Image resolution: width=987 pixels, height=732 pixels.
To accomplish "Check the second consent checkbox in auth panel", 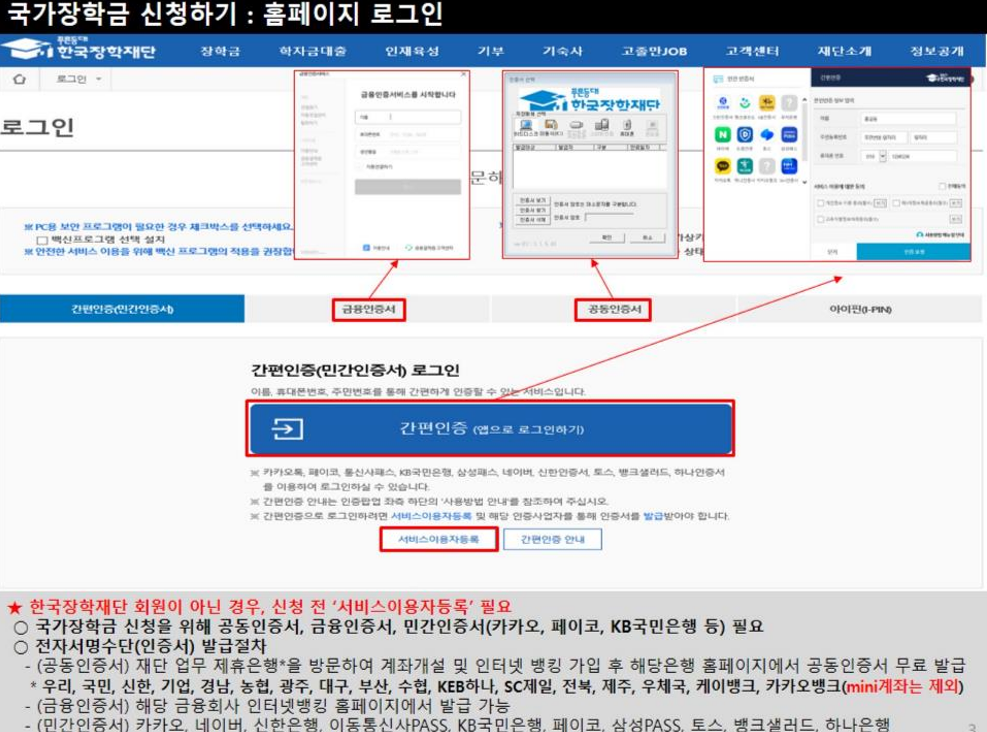I will 894,202.
